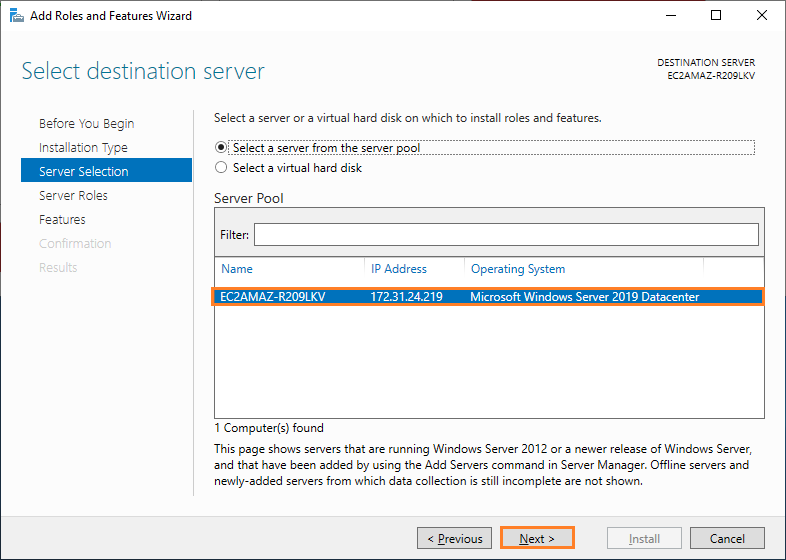
Task: Click the disabled Install button
Action: pos(644,538)
